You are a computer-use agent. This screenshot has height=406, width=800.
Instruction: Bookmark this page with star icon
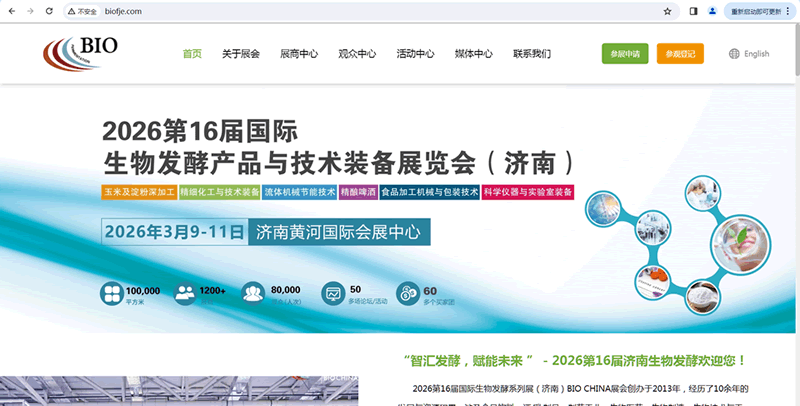coord(667,11)
